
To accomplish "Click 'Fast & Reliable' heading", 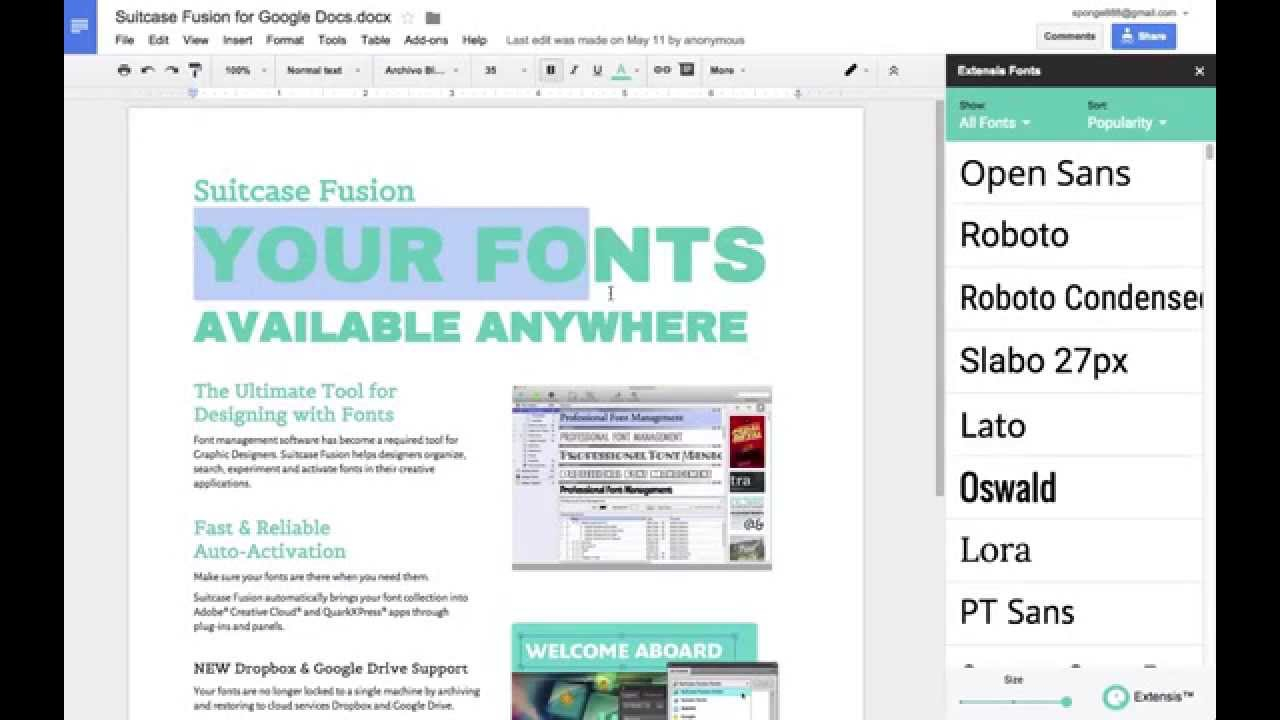I will pos(262,528).
